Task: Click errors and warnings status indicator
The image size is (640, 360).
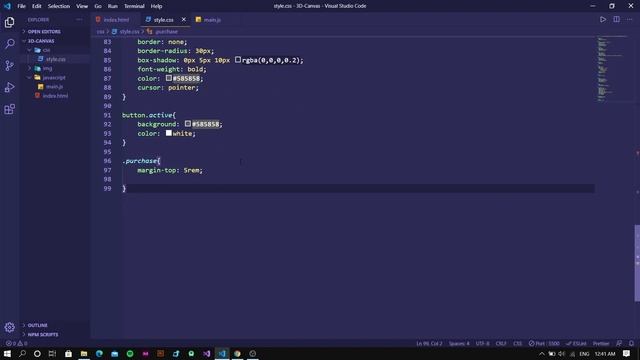Action: tap(16, 343)
